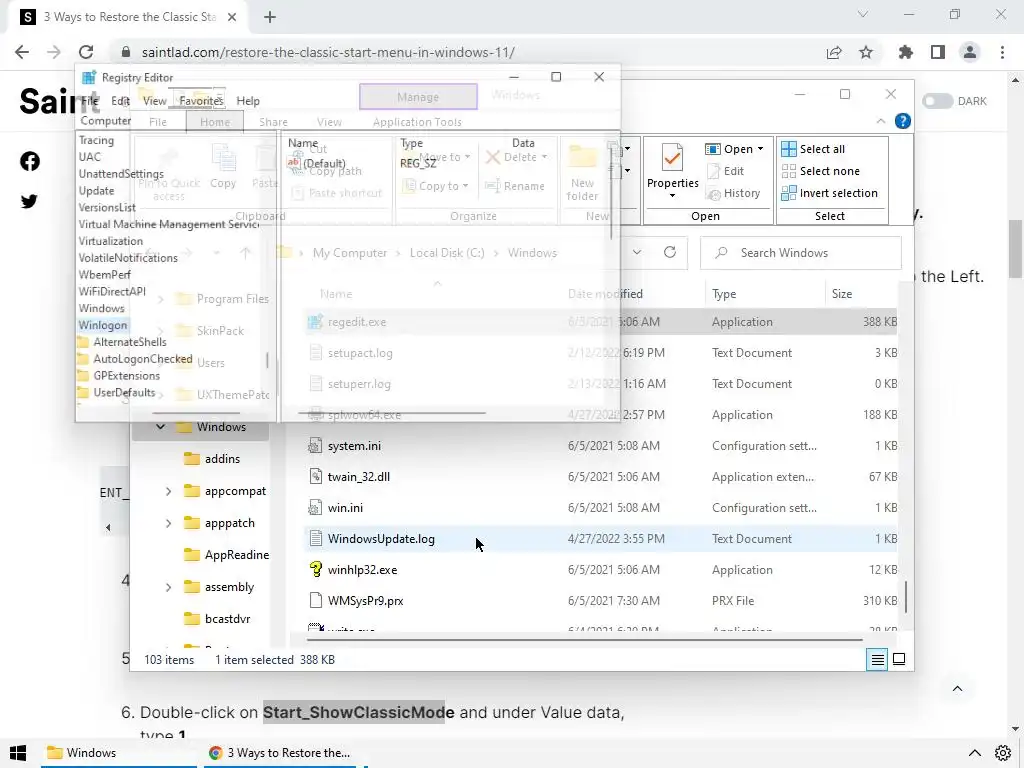Viewport: 1024px width, 768px height.
Task: Open the History button in the ribbon
Action: tap(733, 193)
